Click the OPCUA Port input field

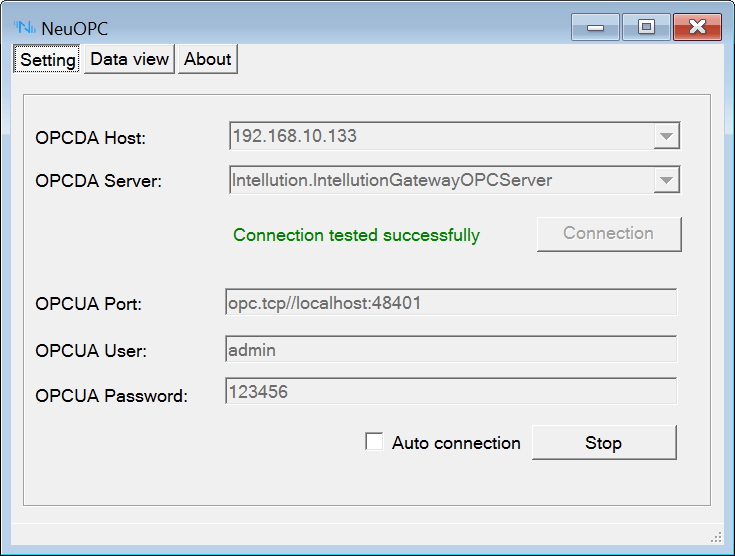pyautogui.click(x=450, y=302)
